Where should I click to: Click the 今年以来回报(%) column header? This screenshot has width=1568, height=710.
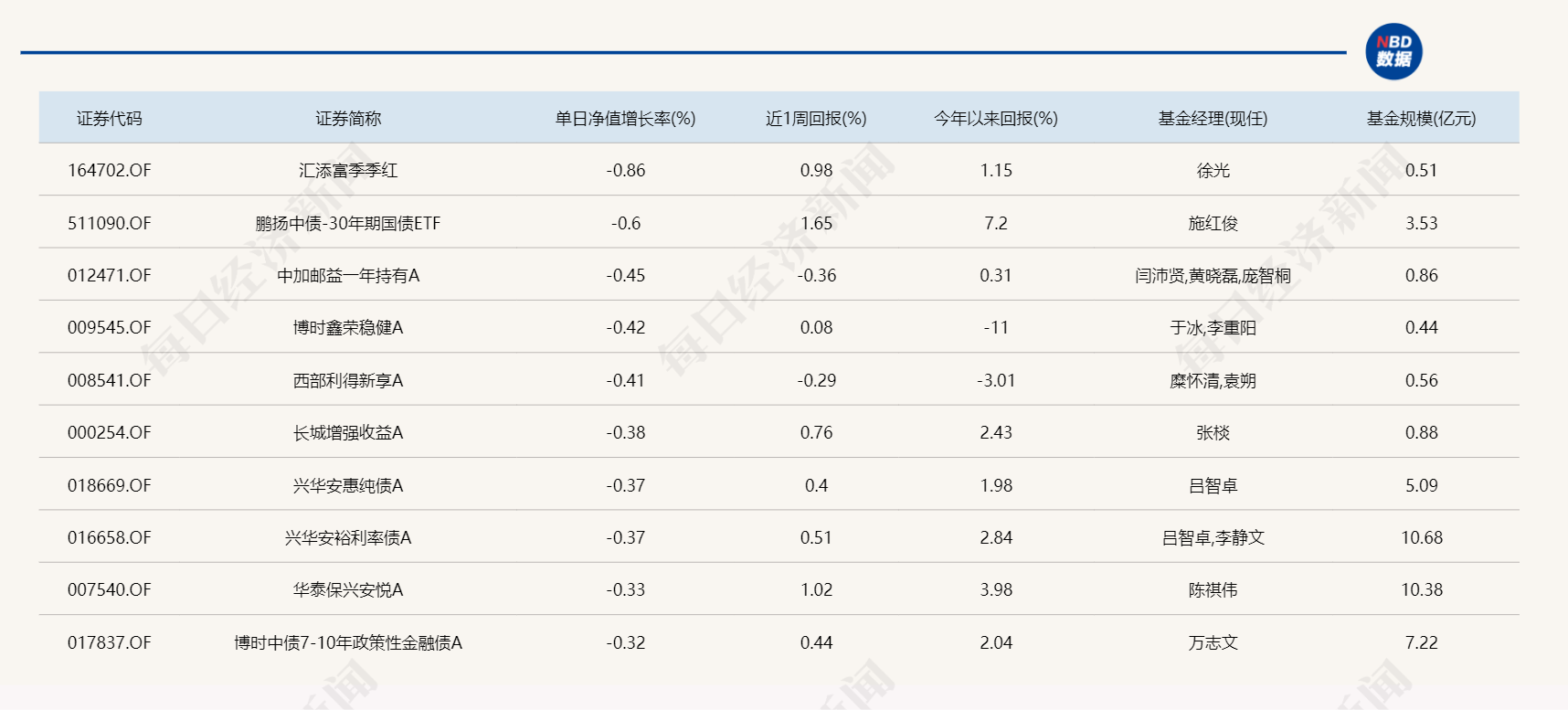[996, 118]
